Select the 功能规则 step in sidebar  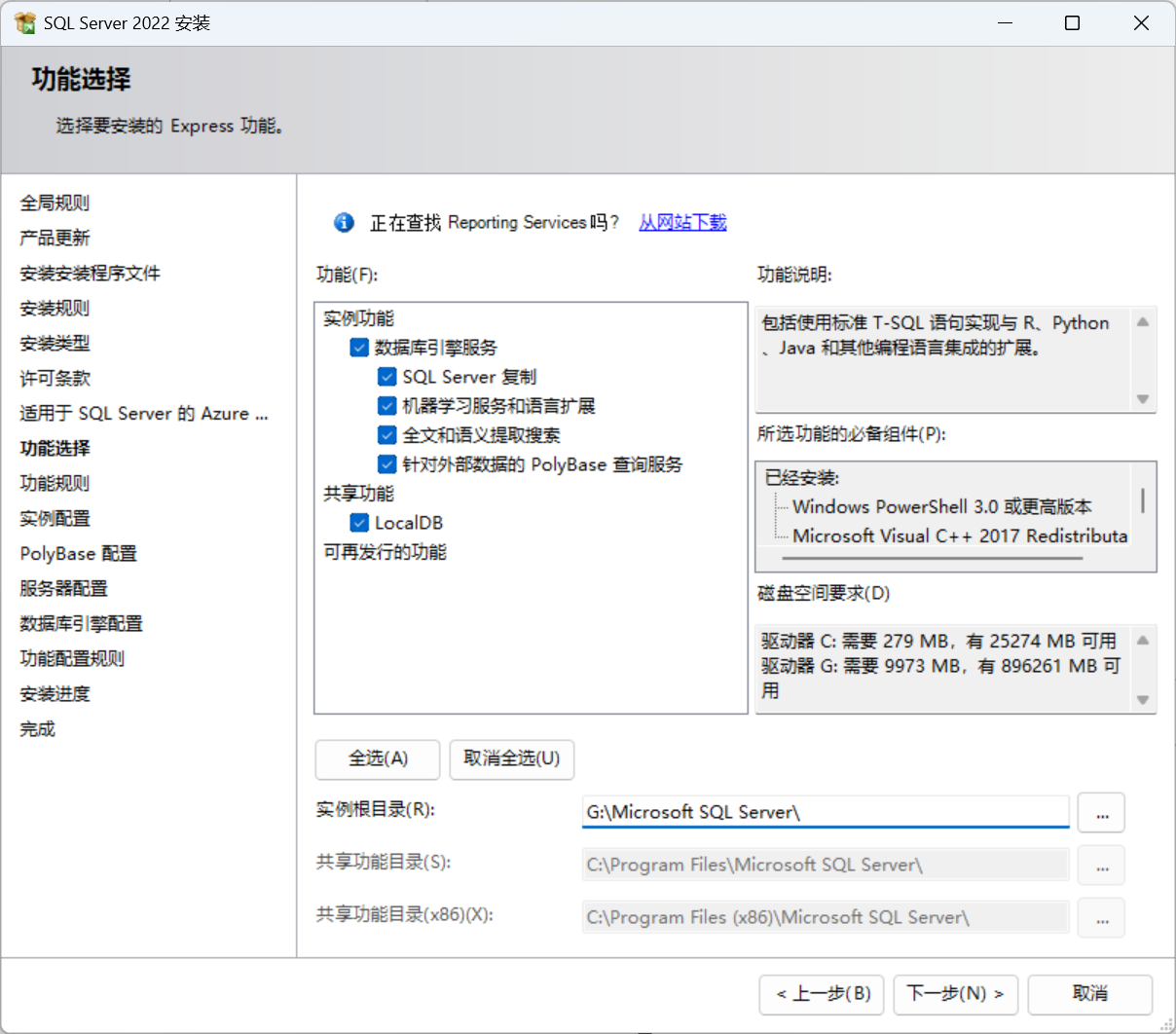[x=55, y=483]
